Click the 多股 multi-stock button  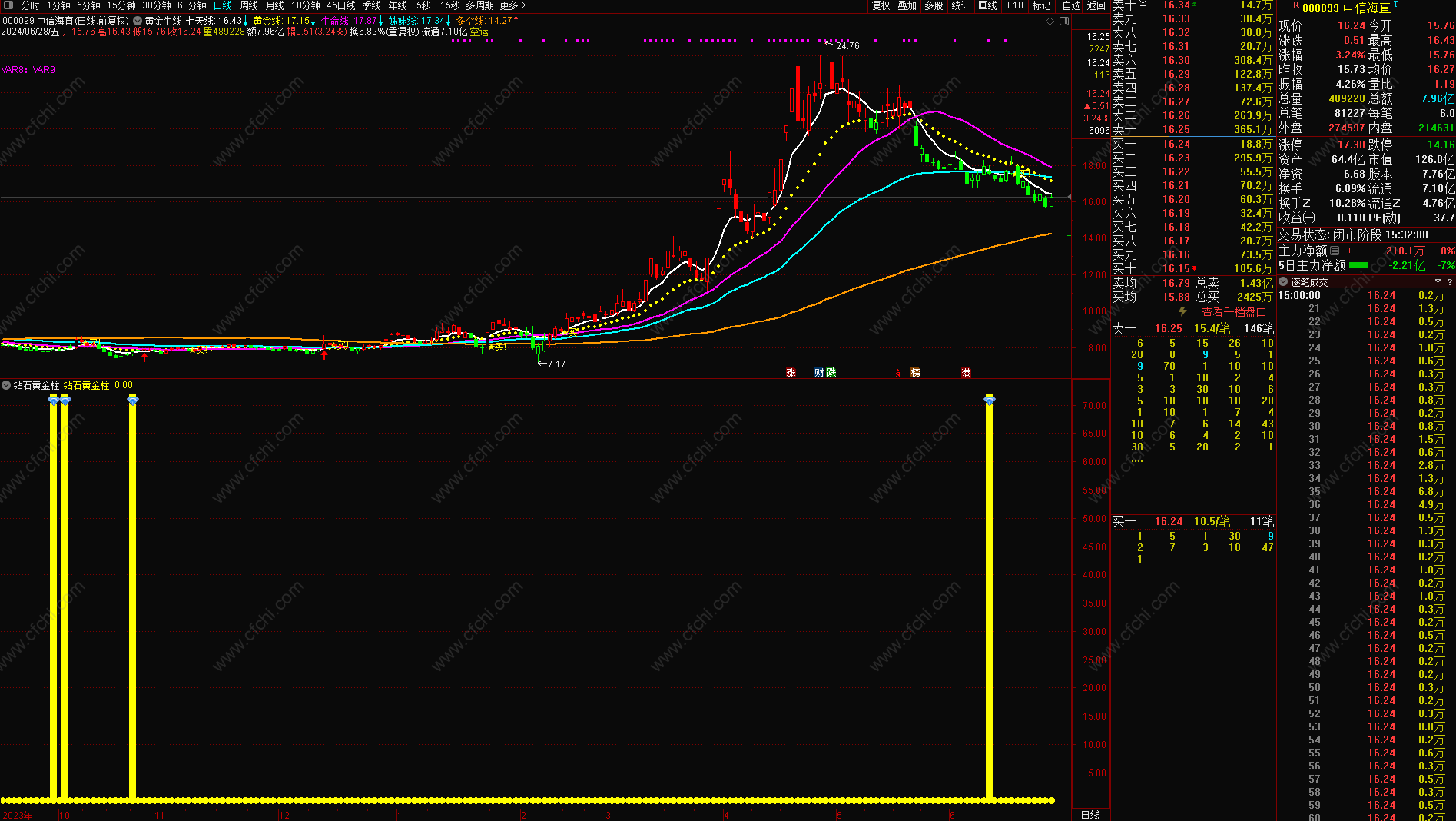click(934, 5)
